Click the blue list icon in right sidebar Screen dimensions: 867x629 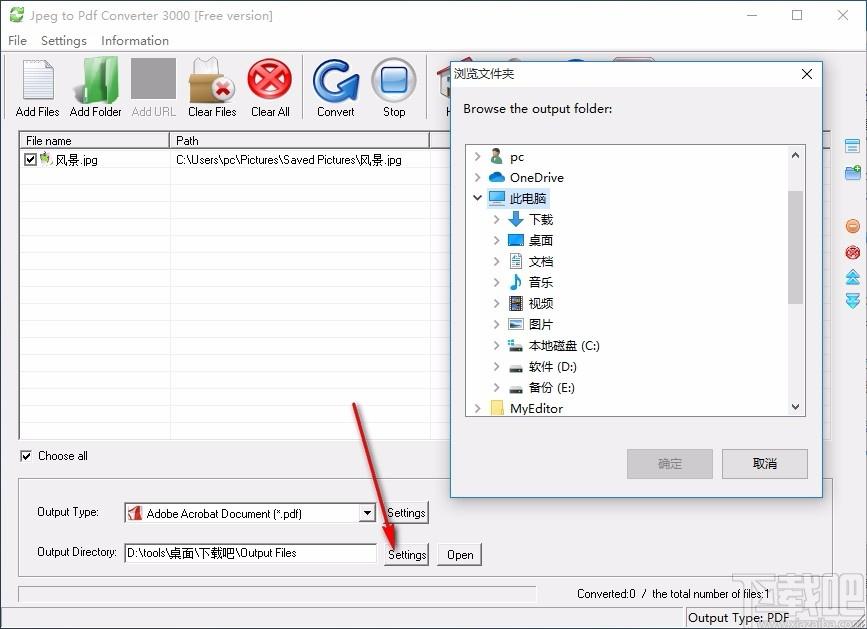click(852, 146)
